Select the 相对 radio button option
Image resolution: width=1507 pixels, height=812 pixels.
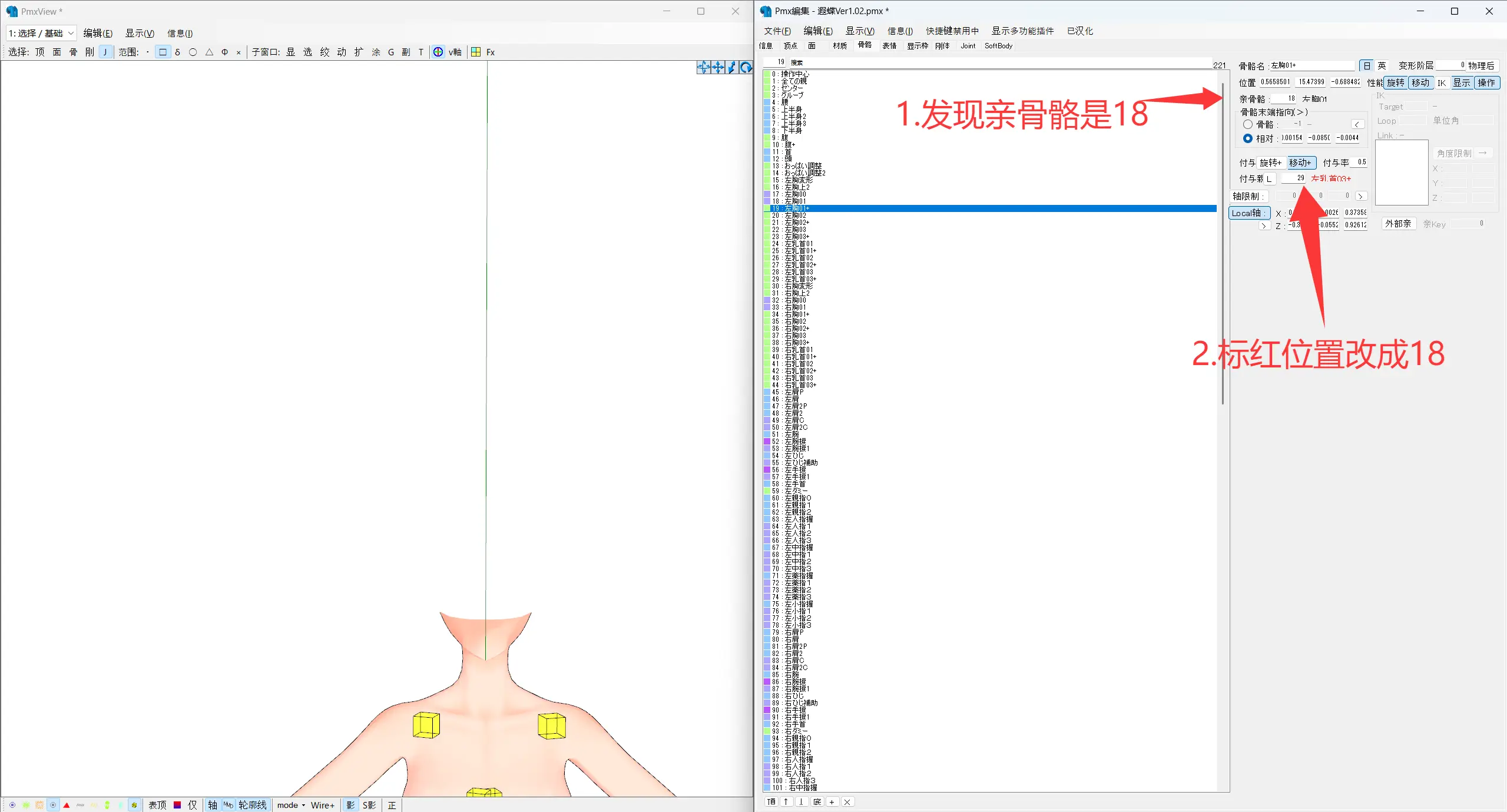click(1247, 138)
